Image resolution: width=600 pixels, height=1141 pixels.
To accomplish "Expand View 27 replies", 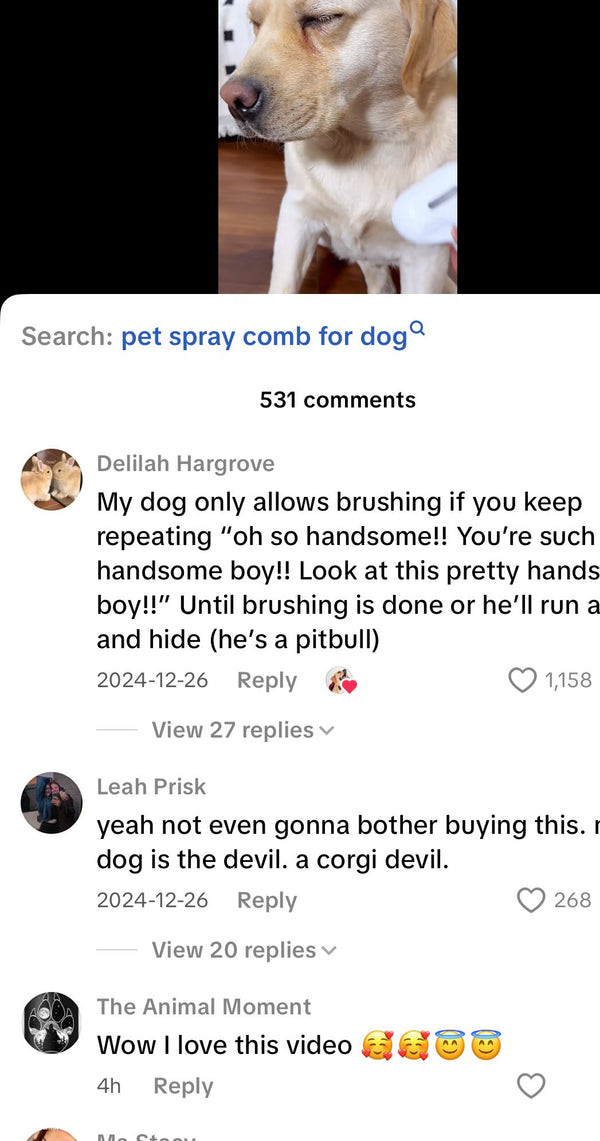I will tap(242, 730).
